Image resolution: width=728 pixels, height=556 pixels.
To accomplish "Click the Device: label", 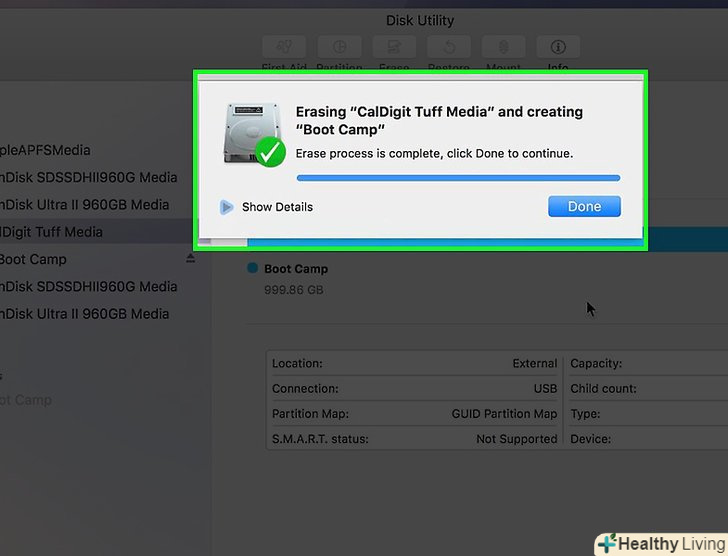I will click(591, 439).
